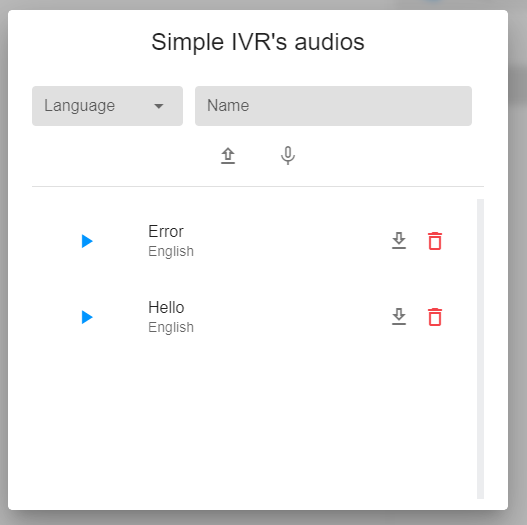The image size is (527, 525).
Task: Play the Hello audio
Action: [87, 317]
